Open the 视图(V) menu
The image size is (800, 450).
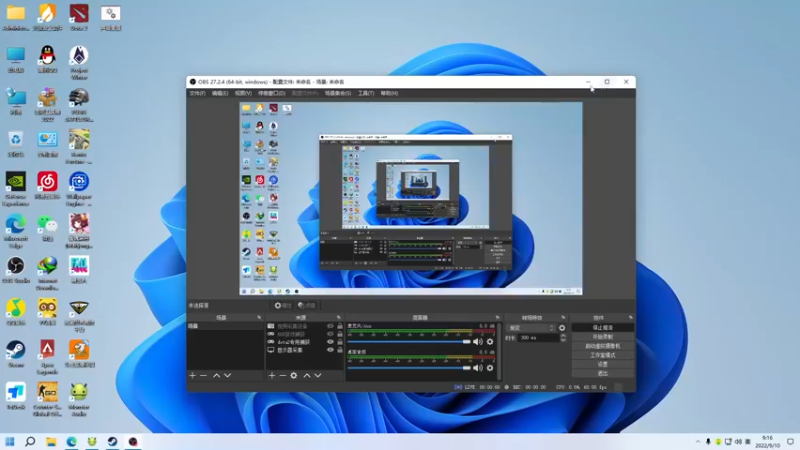click(x=243, y=93)
